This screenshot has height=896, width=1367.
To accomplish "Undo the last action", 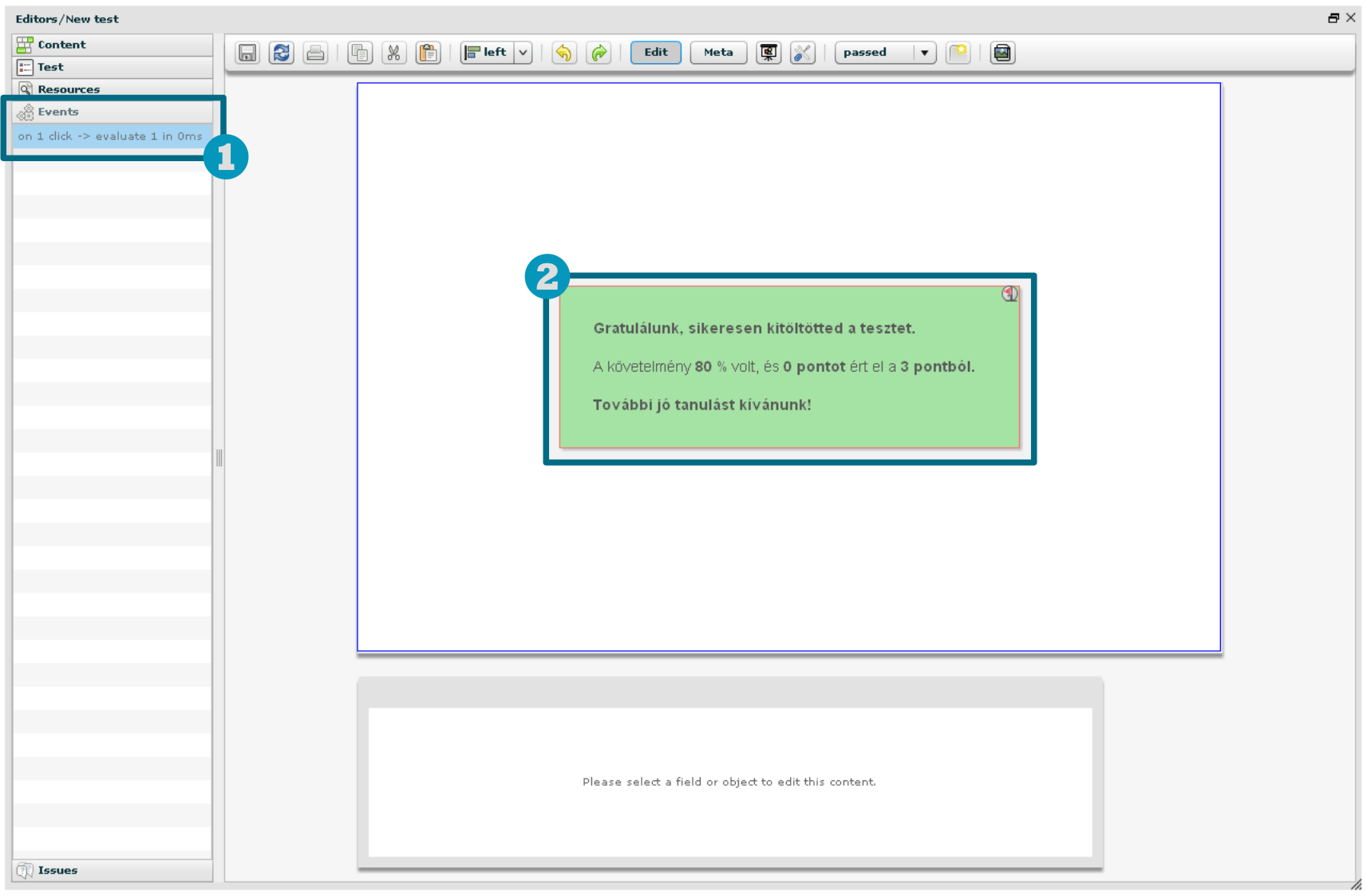I will click(564, 53).
